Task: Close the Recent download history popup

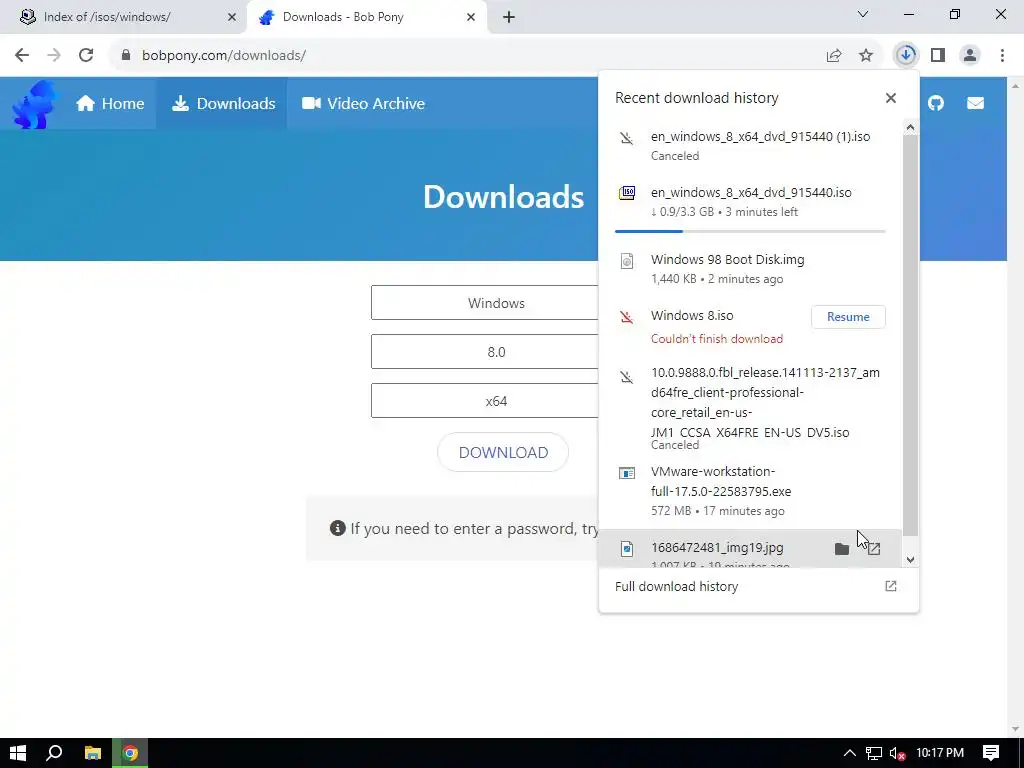Action: [x=891, y=98]
